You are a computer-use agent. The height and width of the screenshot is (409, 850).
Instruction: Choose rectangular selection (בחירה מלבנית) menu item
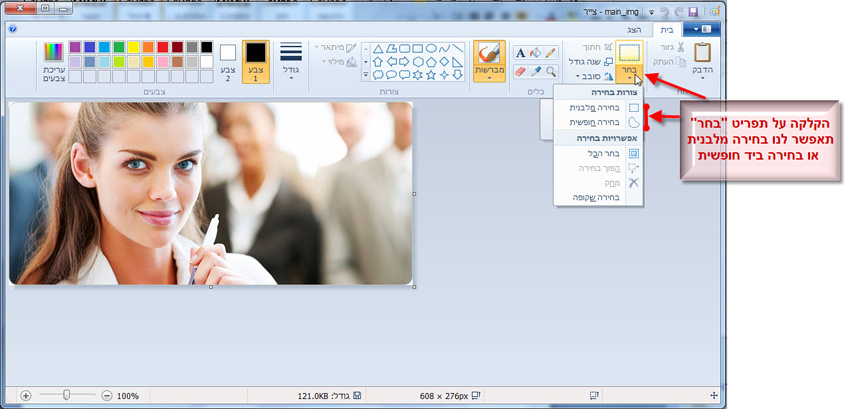tap(598, 108)
